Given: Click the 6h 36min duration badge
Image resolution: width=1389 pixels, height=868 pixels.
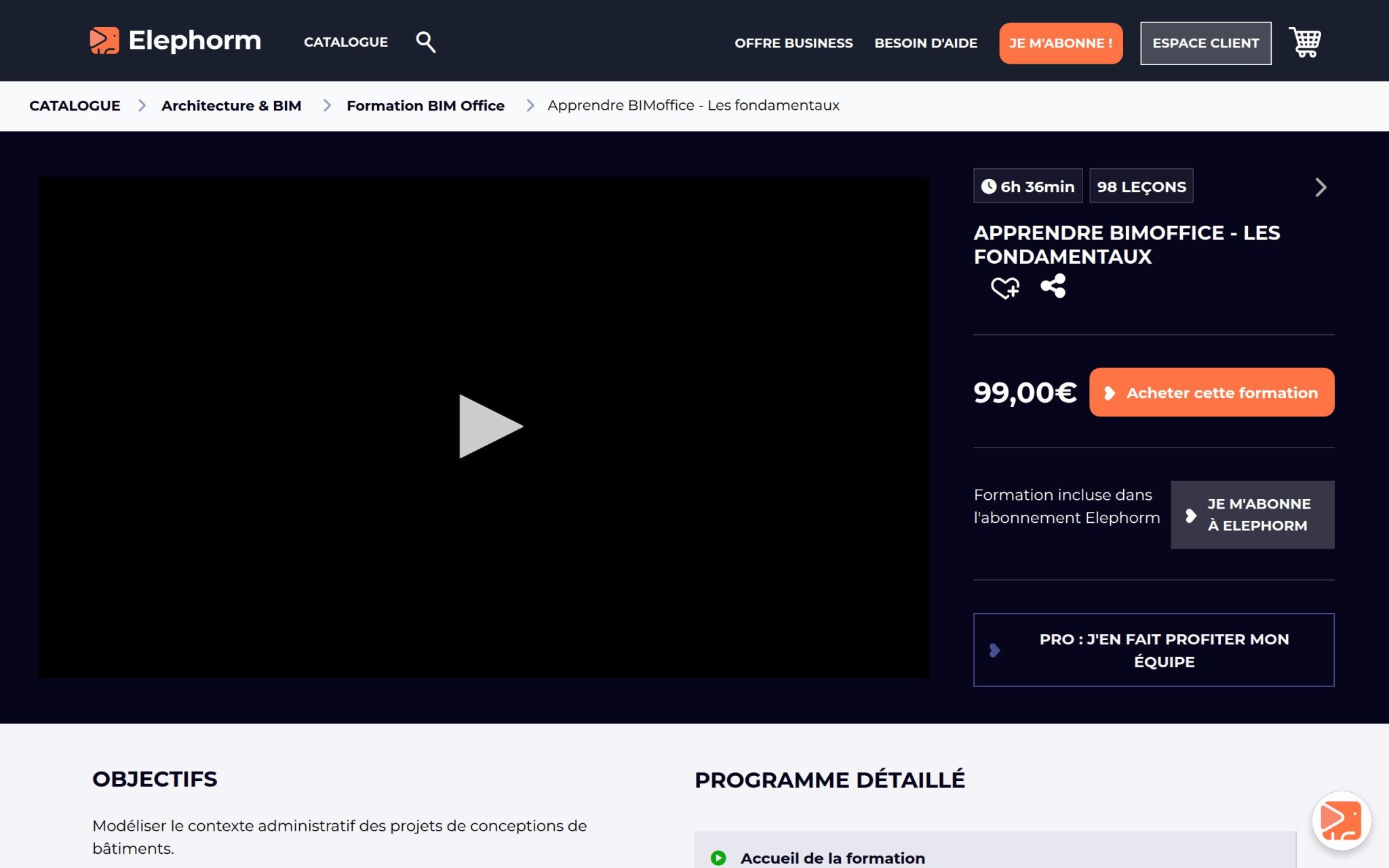Looking at the screenshot, I should coord(1028,186).
